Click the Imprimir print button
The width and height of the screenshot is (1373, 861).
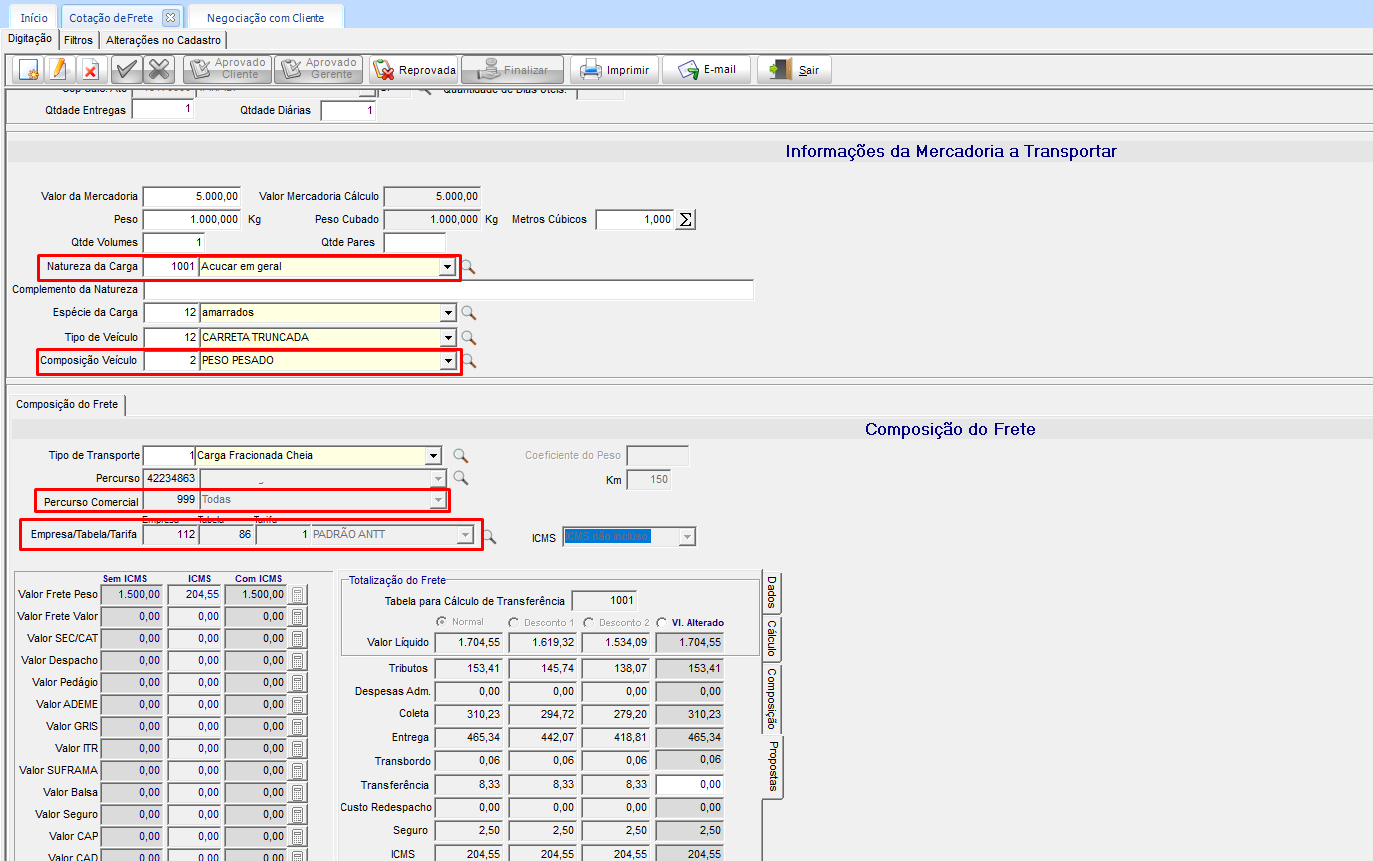pyautogui.click(x=616, y=70)
